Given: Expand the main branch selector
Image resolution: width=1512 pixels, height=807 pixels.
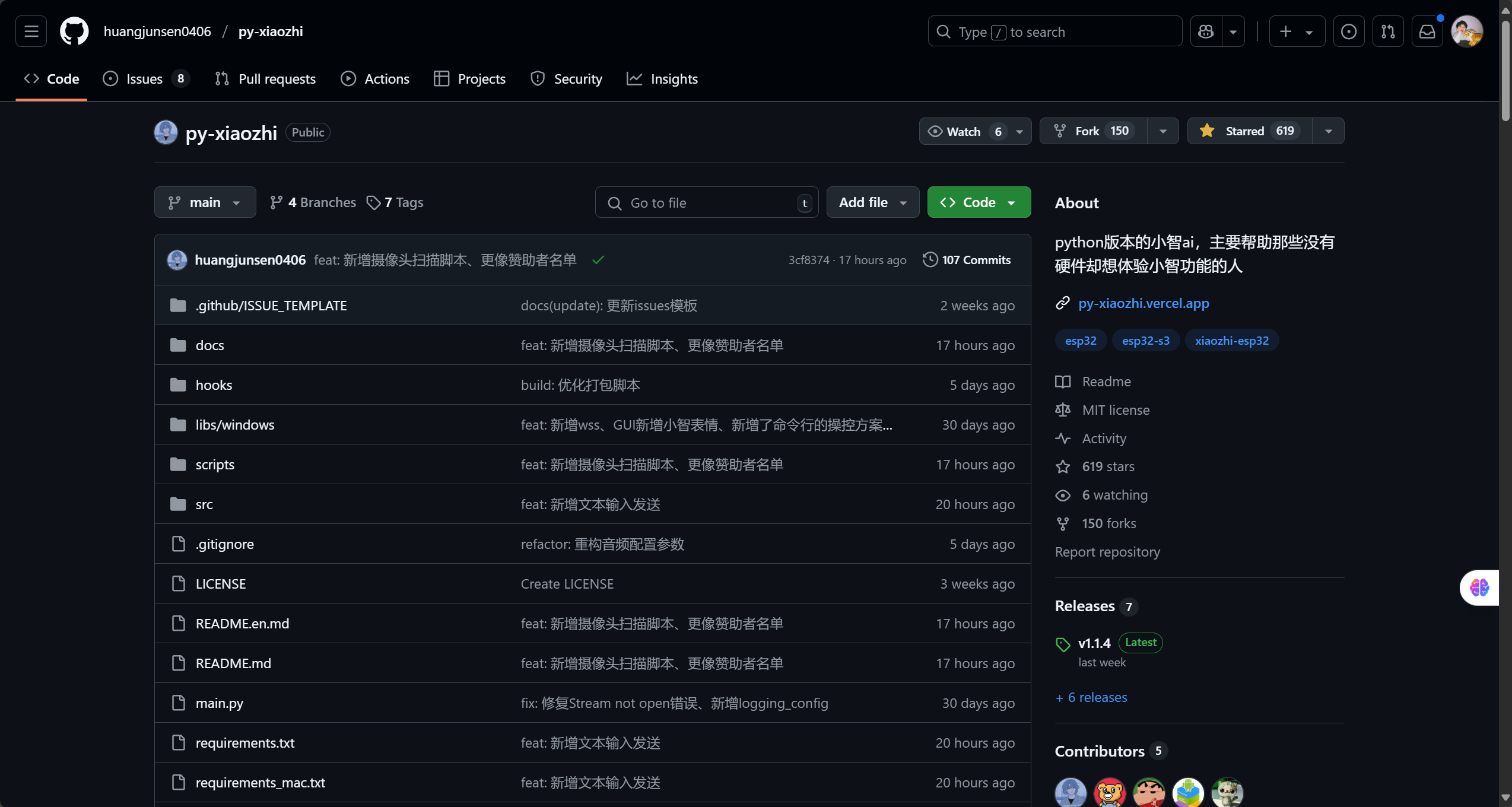Looking at the screenshot, I should (205, 202).
